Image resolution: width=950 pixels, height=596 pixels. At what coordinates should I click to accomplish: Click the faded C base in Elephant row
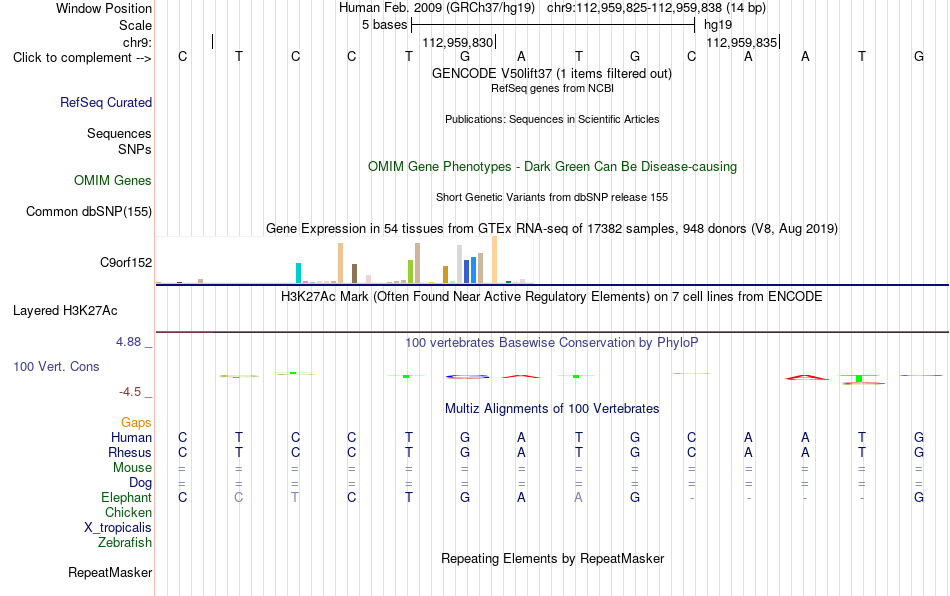pyautogui.click(x=239, y=497)
